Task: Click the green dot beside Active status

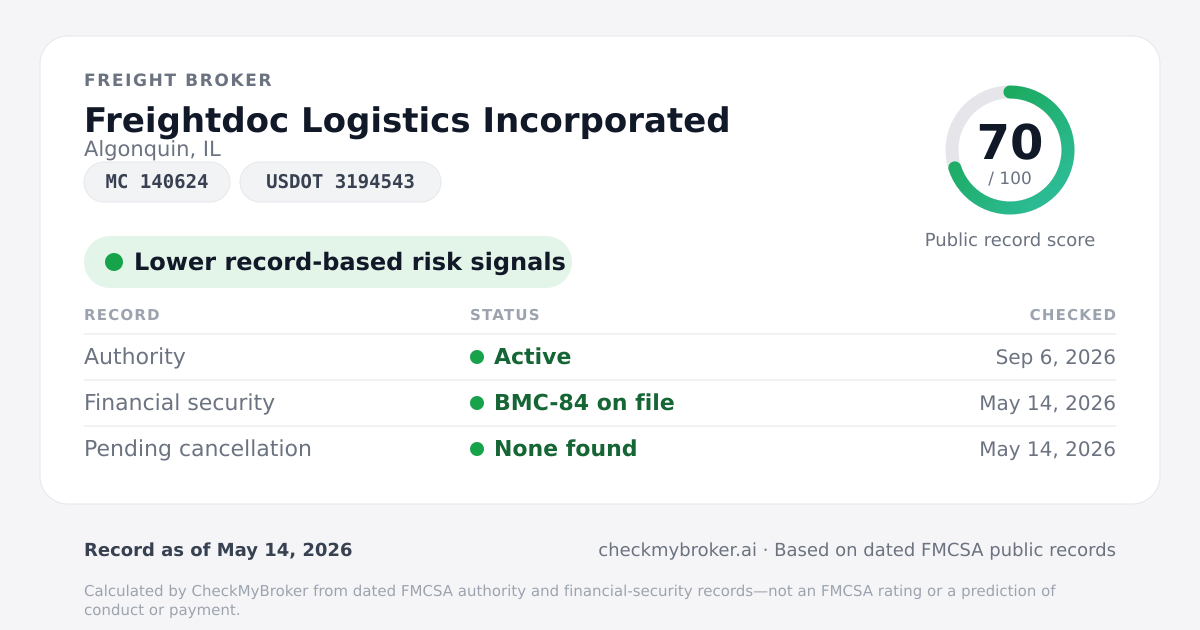Action: [x=477, y=357]
